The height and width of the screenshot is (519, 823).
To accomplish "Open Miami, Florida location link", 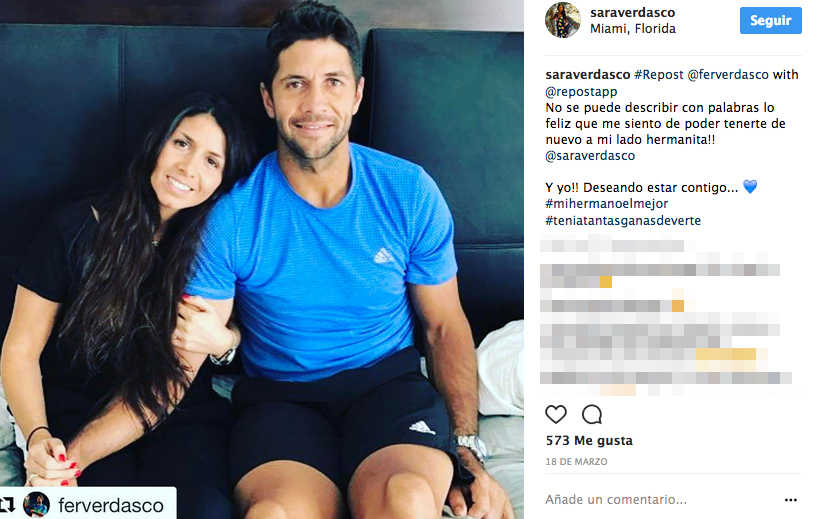I will pyautogui.click(x=632, y=28).
